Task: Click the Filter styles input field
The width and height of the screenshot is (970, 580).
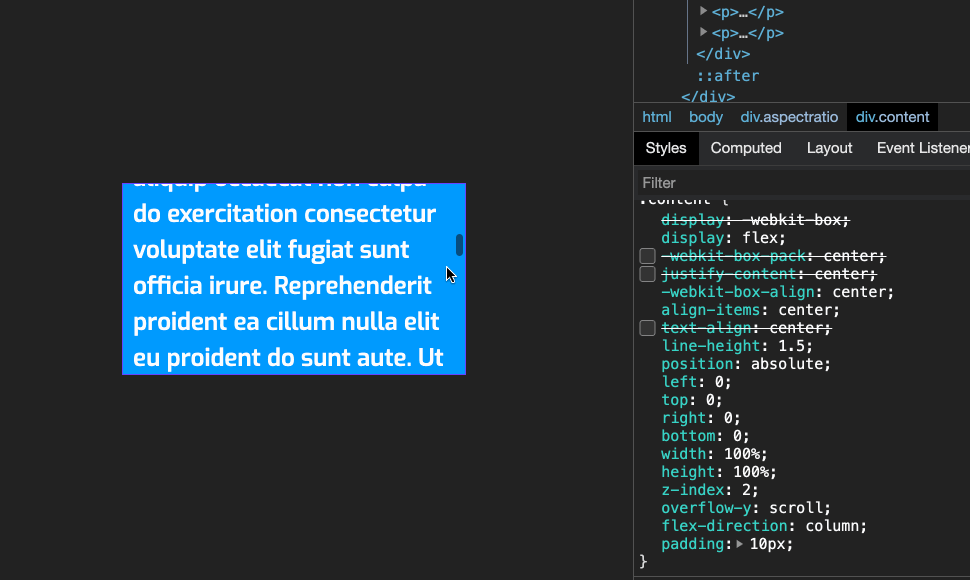Action: (800, 183)
